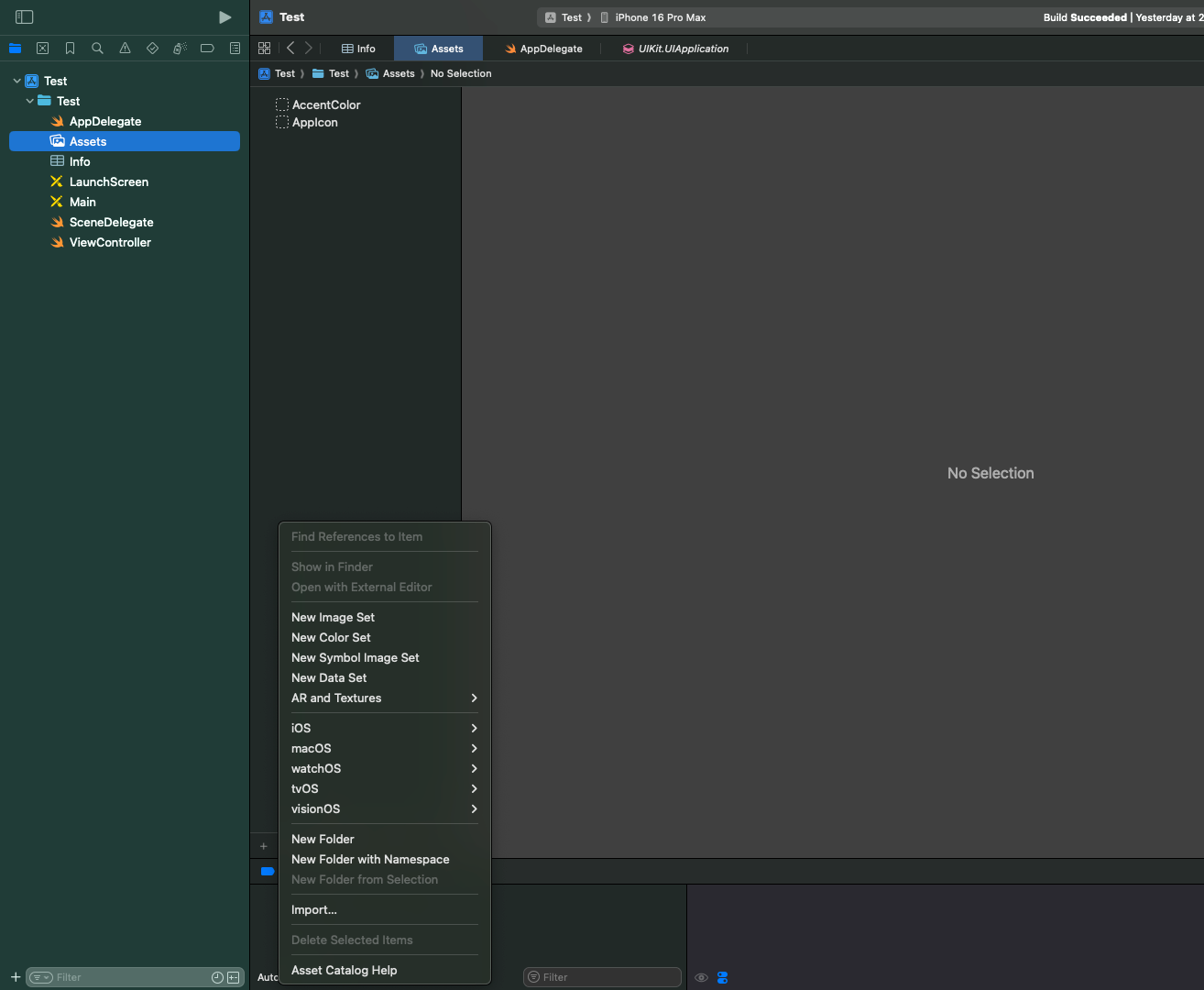
Task: Open the Issue navigator warning icon
Action: pos(125,49)
